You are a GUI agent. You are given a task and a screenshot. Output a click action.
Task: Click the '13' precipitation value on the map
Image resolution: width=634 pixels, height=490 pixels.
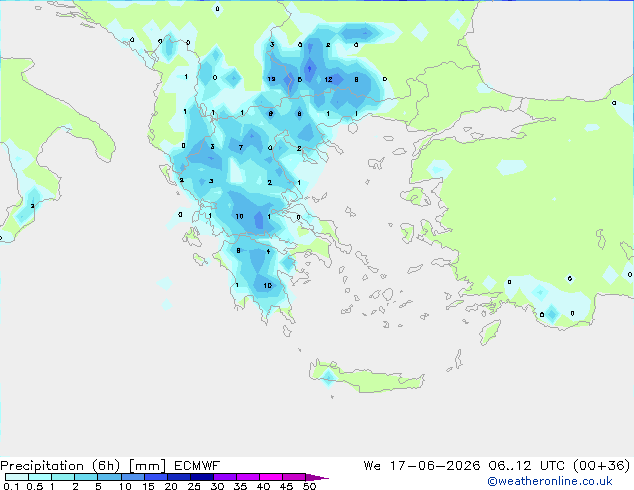[x=271, y=79]
